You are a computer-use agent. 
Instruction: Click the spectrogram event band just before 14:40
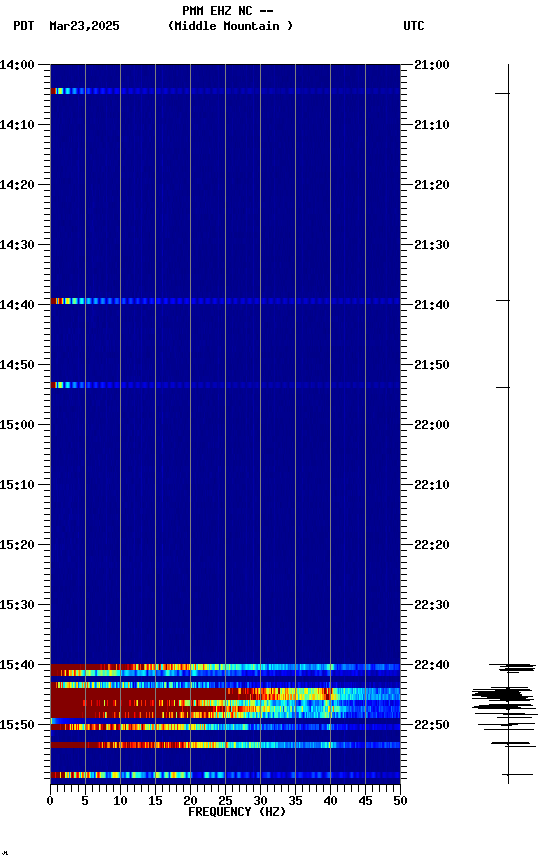tap(225, 301)
